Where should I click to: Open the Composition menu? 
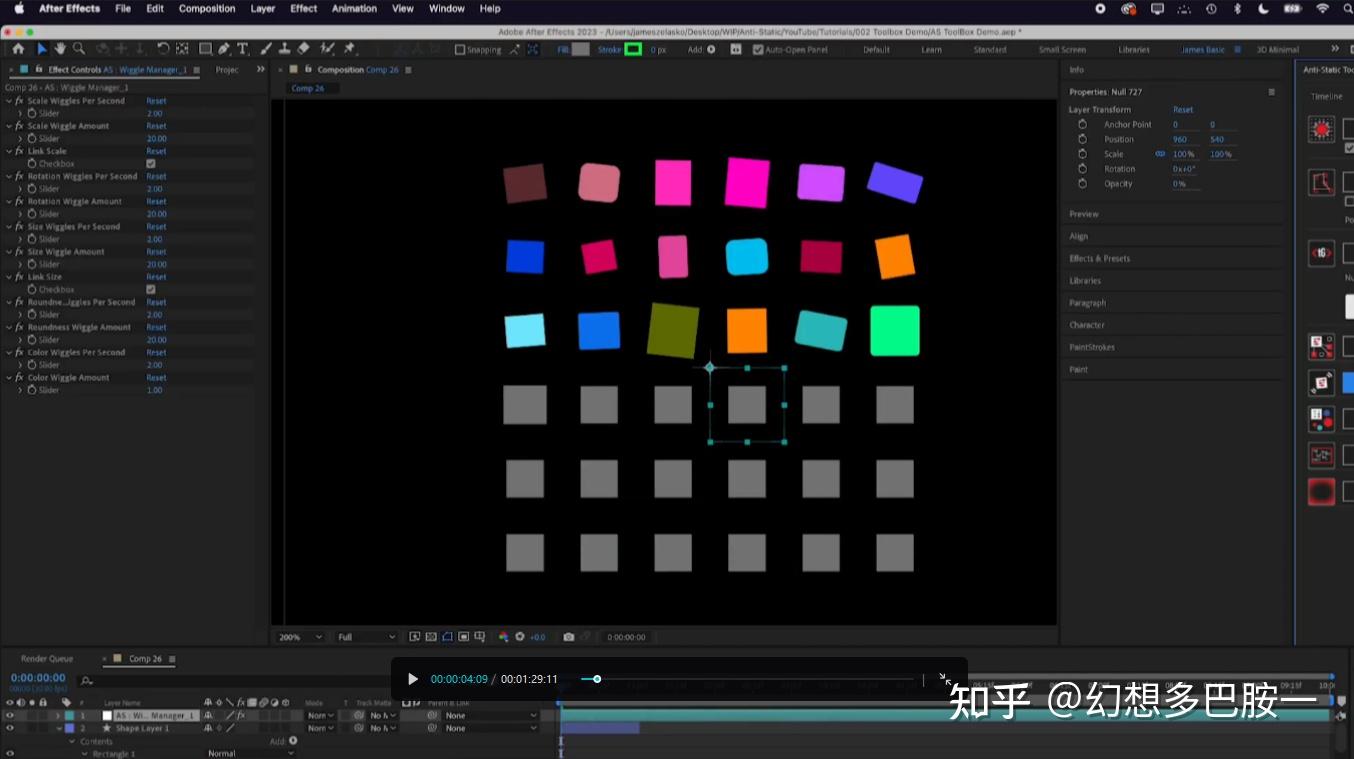coord(207,8)
